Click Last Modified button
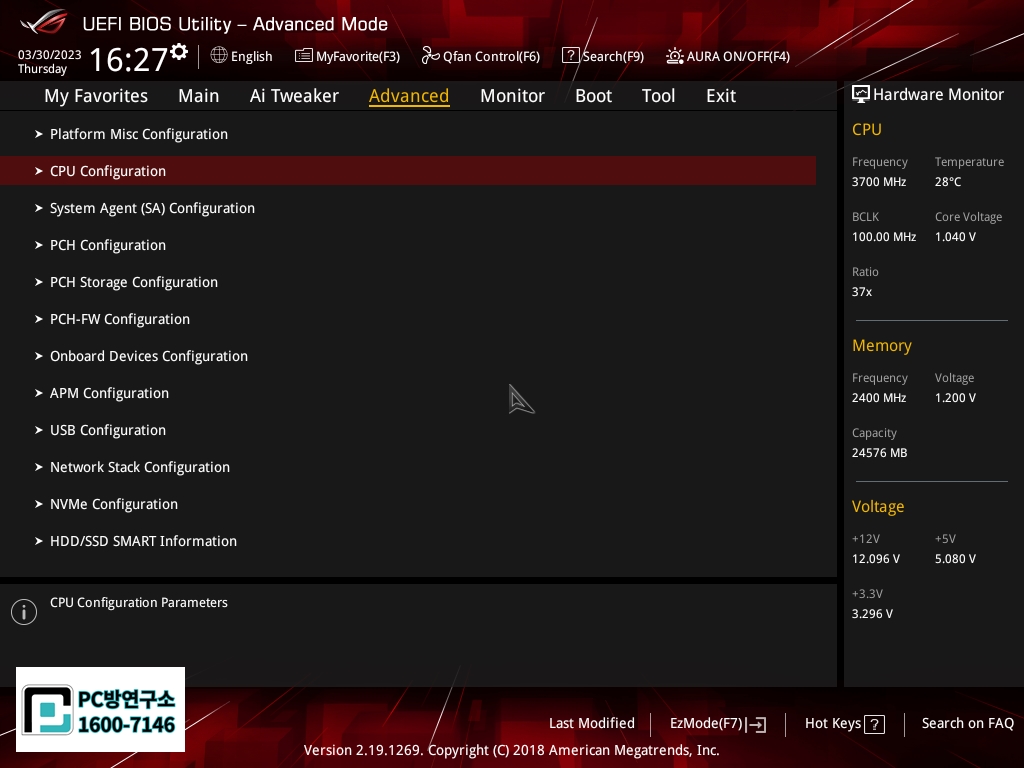The image size is (1024, 768). [592, 723]
